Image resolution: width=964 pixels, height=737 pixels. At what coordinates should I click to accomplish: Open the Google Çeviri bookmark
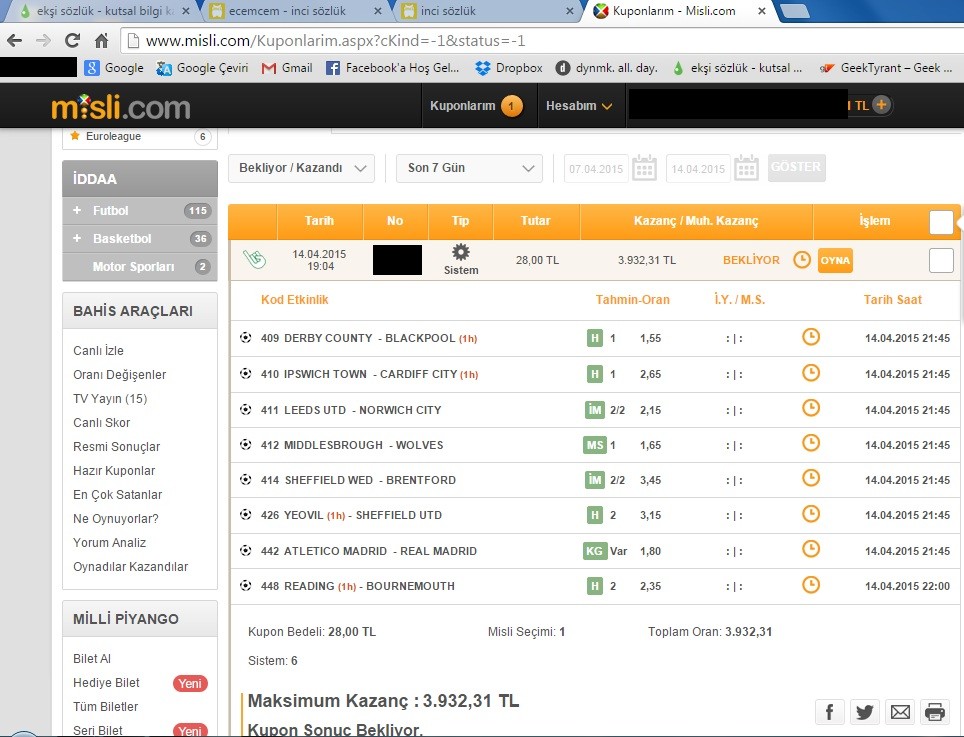(x=202, y=68)
